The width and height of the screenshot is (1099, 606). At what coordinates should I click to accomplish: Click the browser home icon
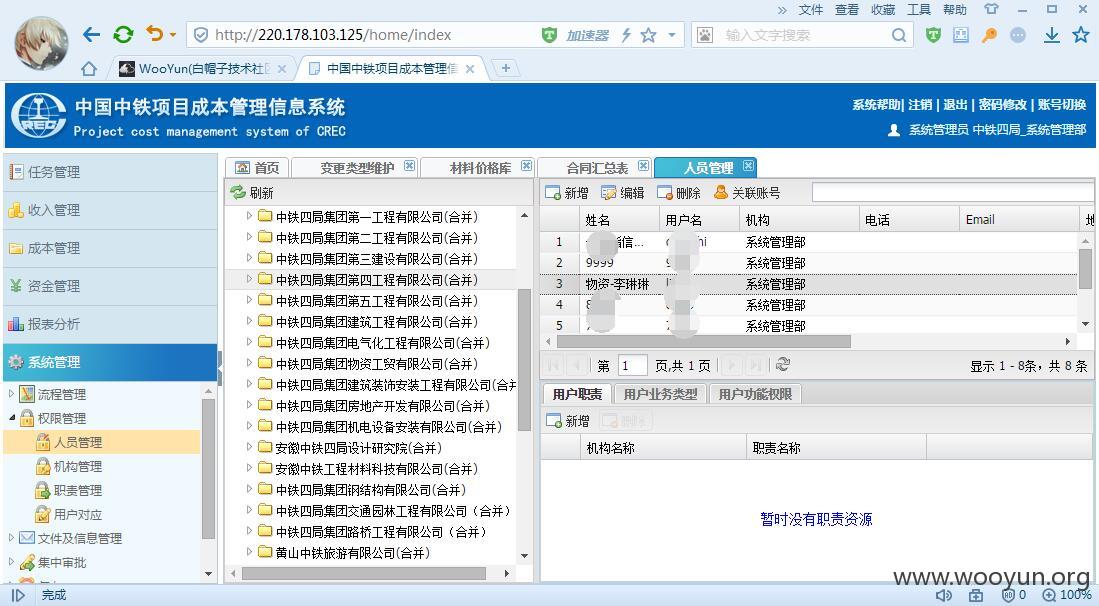pos(89,69)
